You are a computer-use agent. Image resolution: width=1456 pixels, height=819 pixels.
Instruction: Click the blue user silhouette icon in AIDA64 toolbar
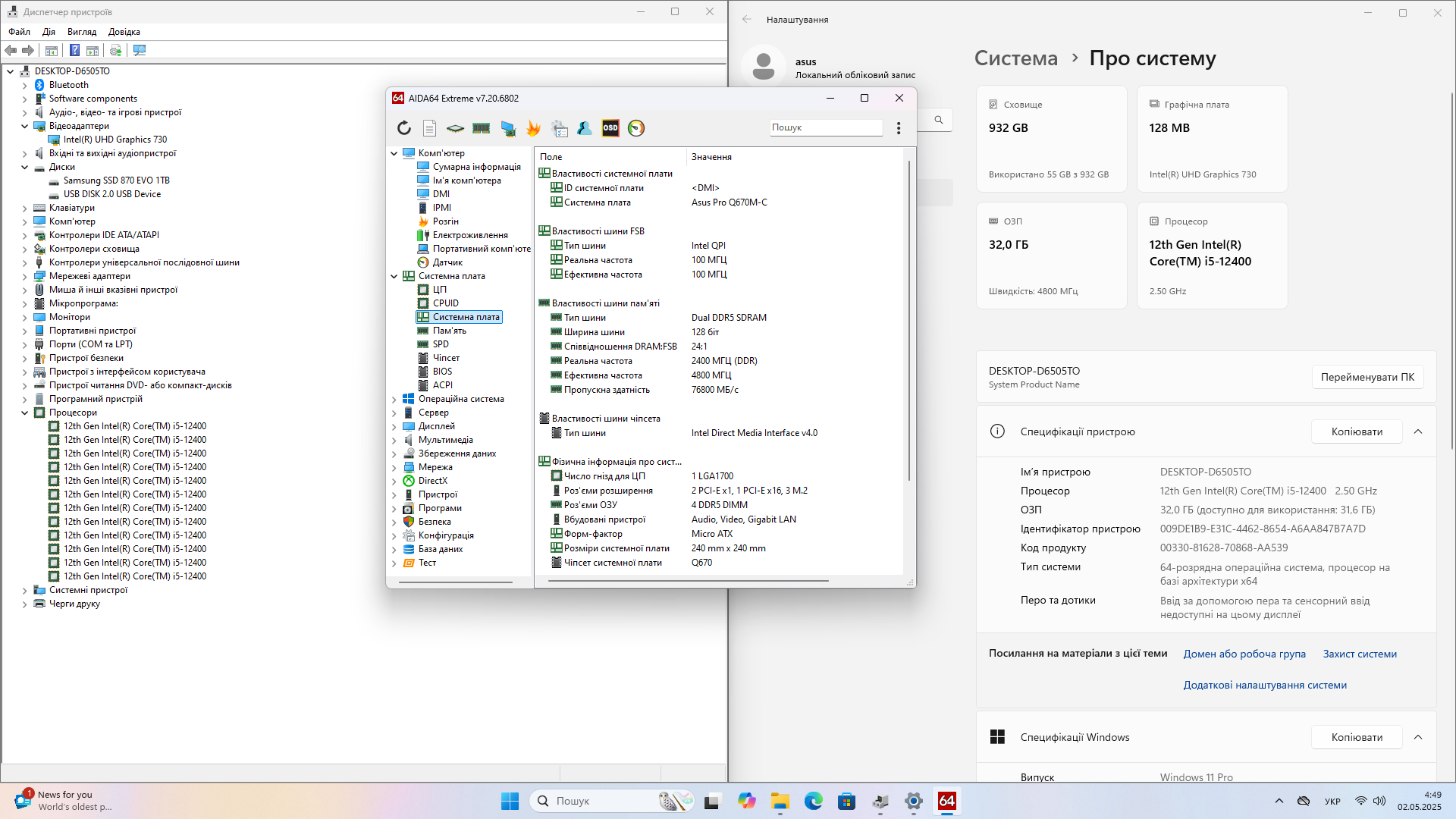585,128
